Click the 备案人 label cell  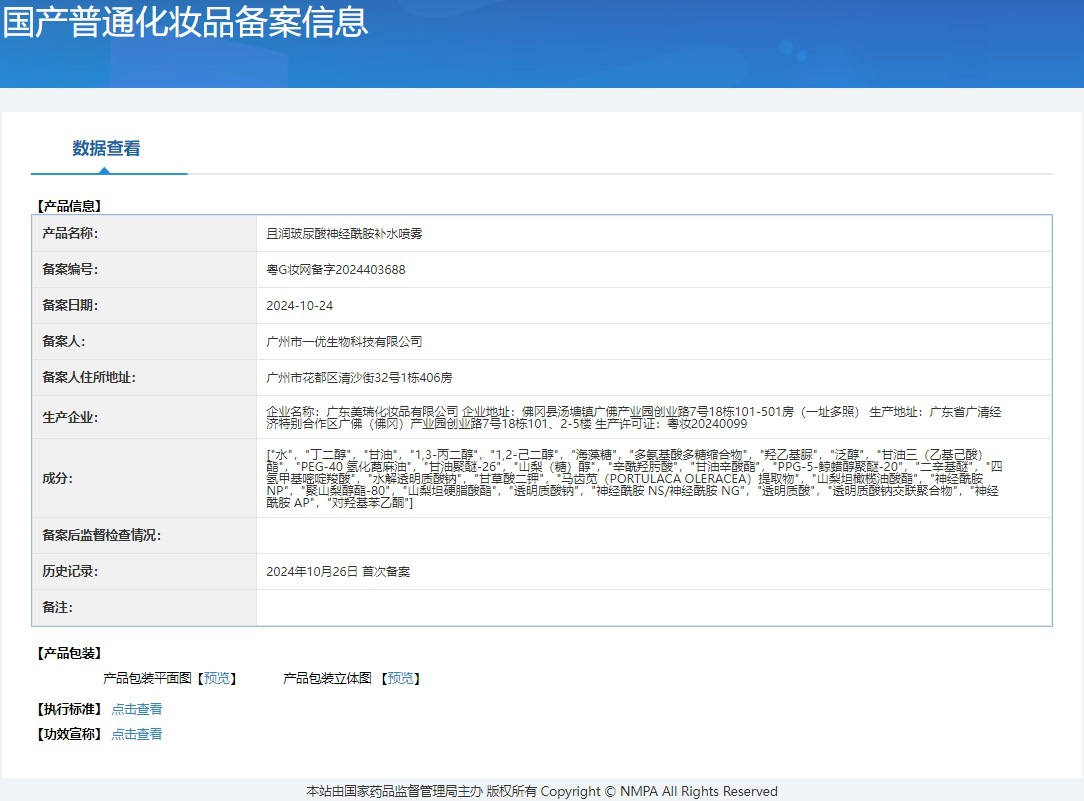(144, 341)
